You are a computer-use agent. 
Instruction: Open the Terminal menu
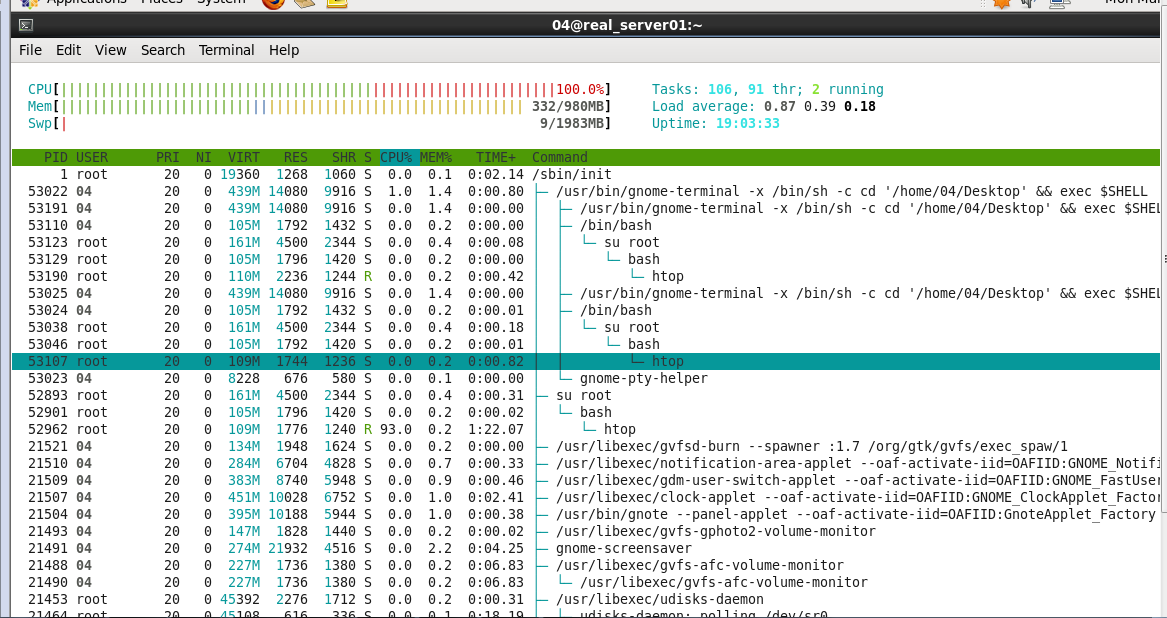[226, 50]
